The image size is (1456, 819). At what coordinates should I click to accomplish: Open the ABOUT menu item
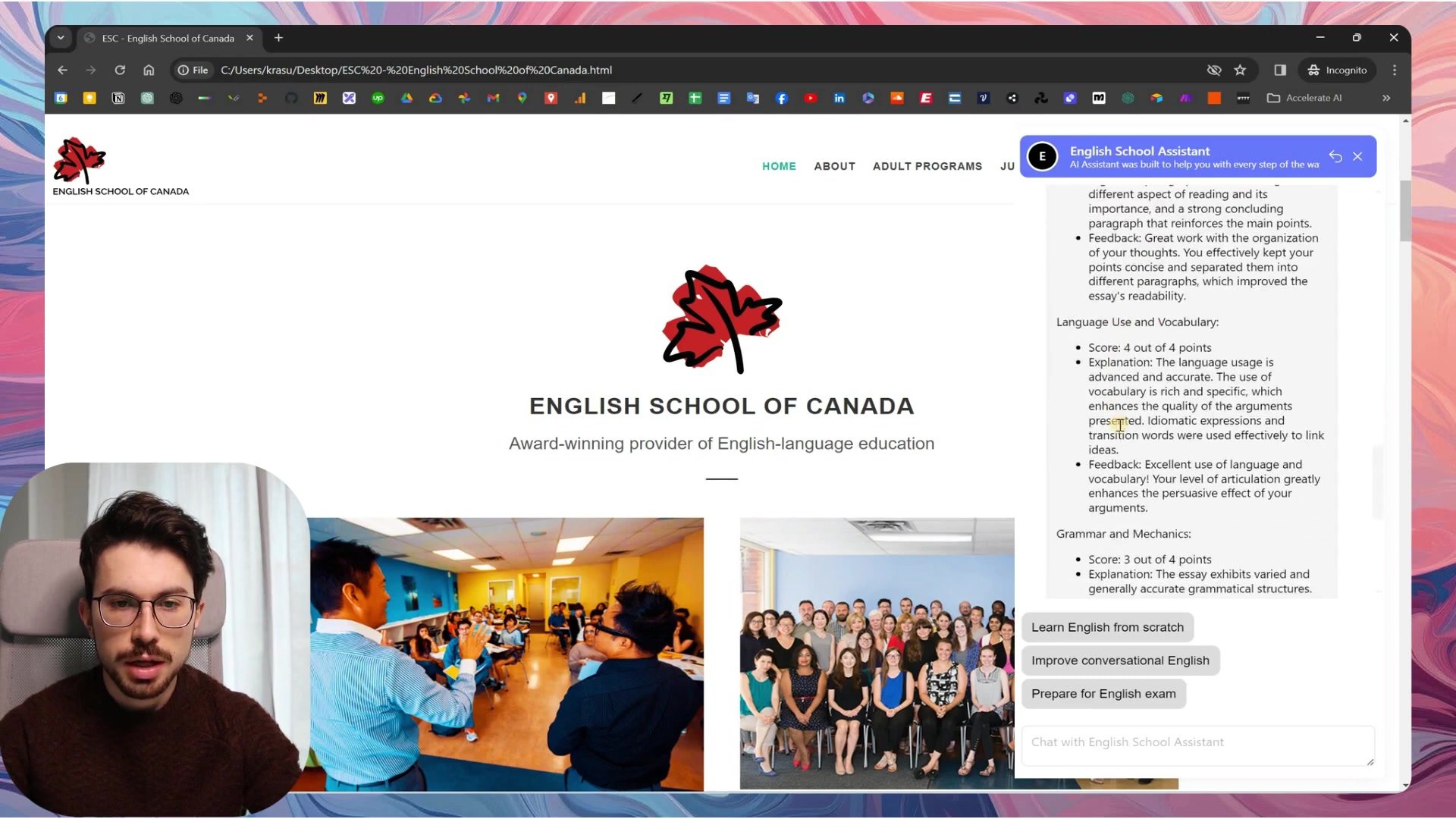834,166
